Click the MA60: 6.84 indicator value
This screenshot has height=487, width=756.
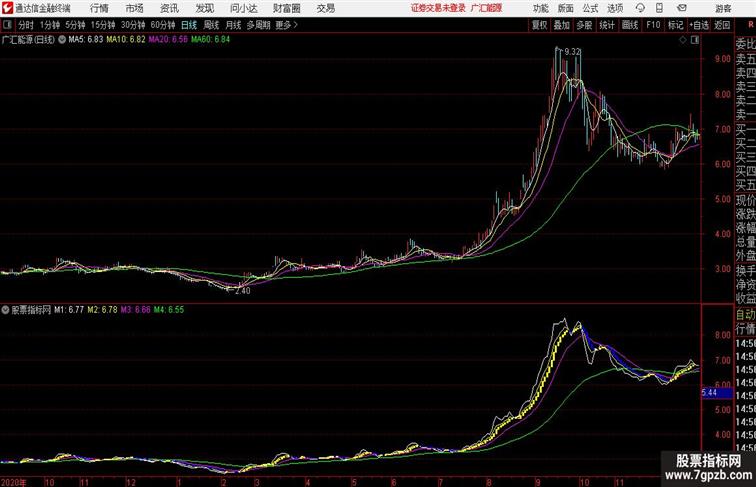point(210,40)
